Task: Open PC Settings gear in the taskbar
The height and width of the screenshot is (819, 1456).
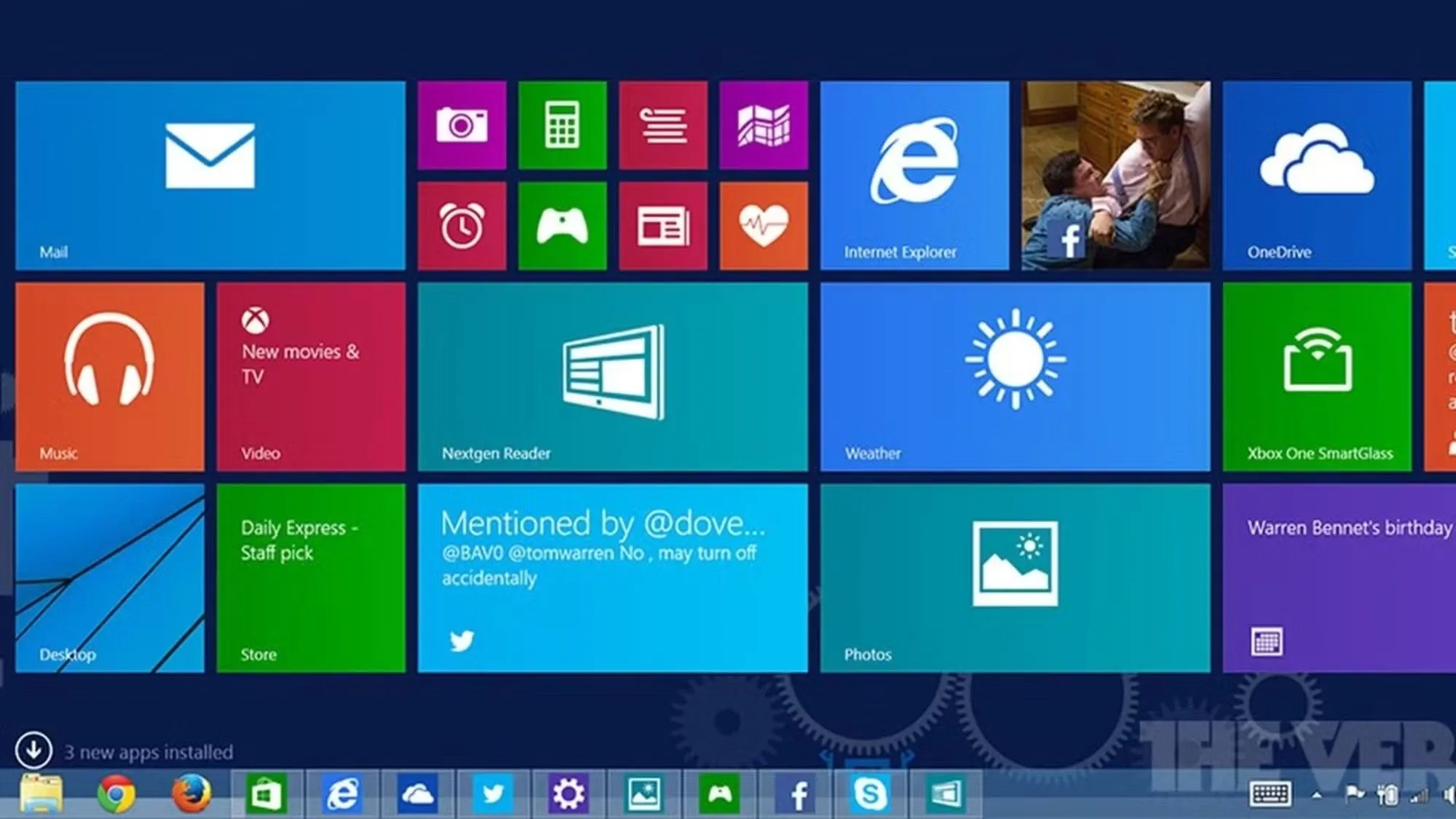Action: pyautogui.click(x=569, y=794)
